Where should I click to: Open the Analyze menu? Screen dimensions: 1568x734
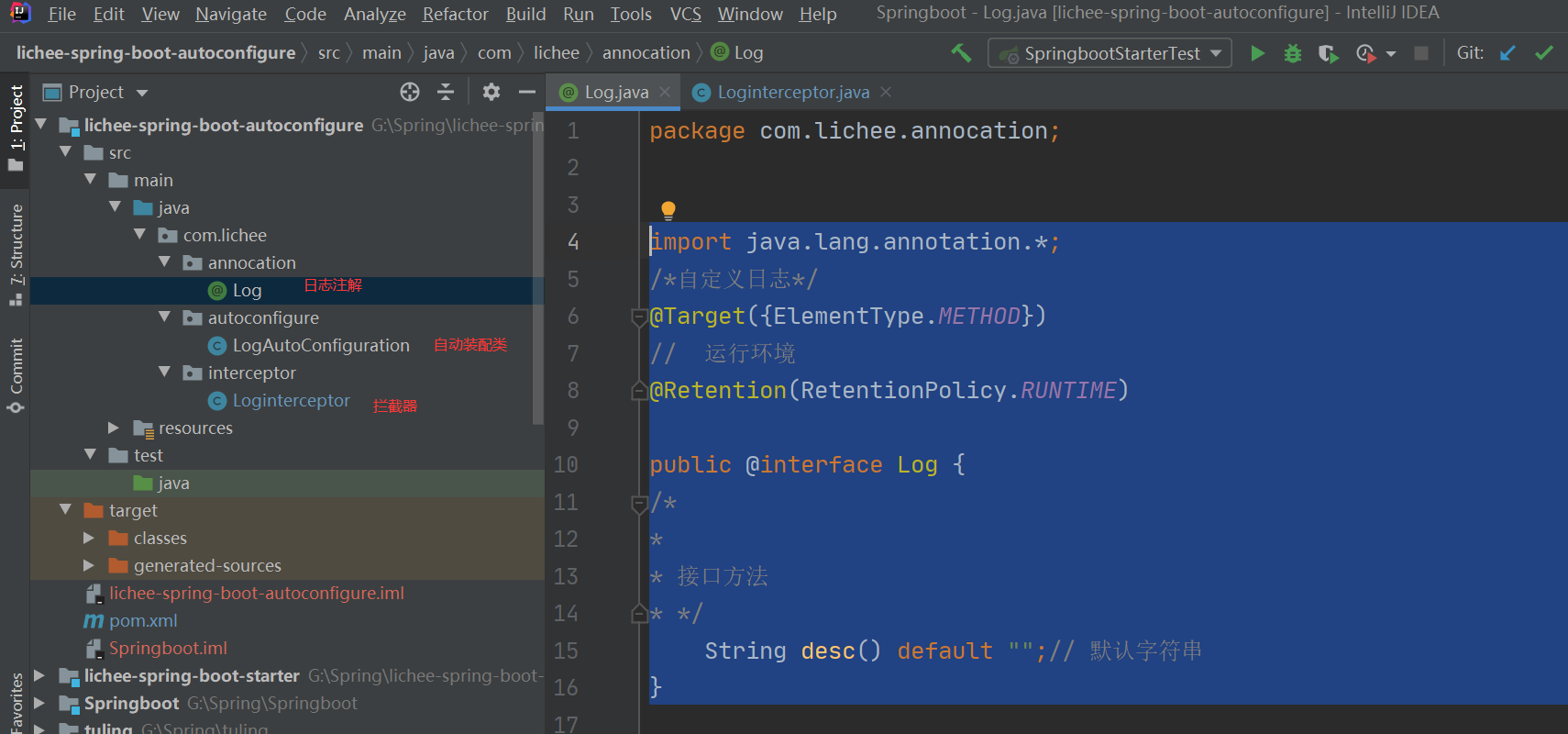pyautogui.click(x=374, y=14)
